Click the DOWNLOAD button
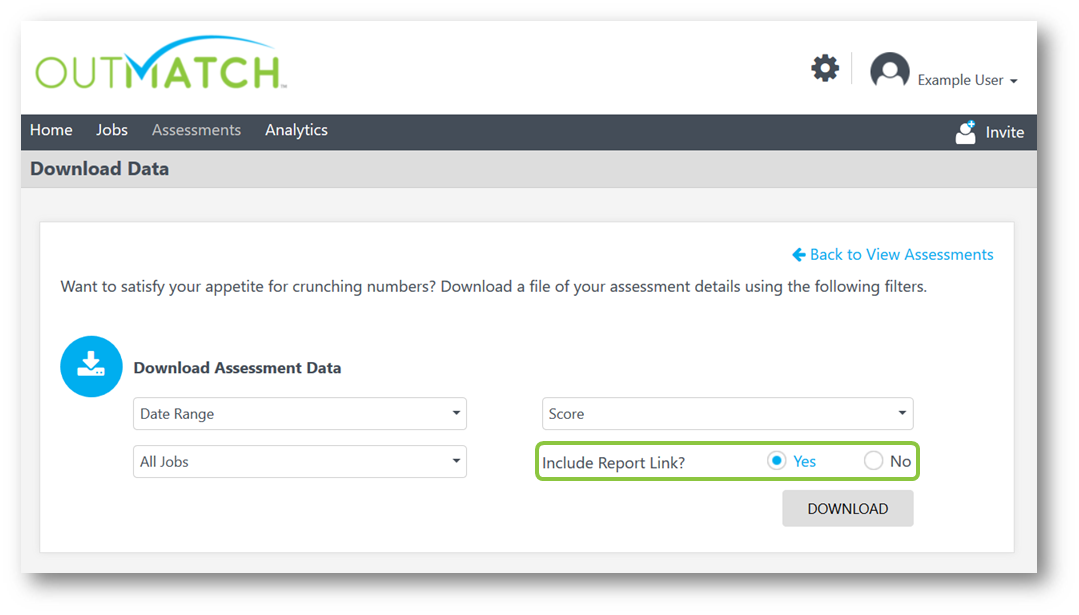 (847, 508)
